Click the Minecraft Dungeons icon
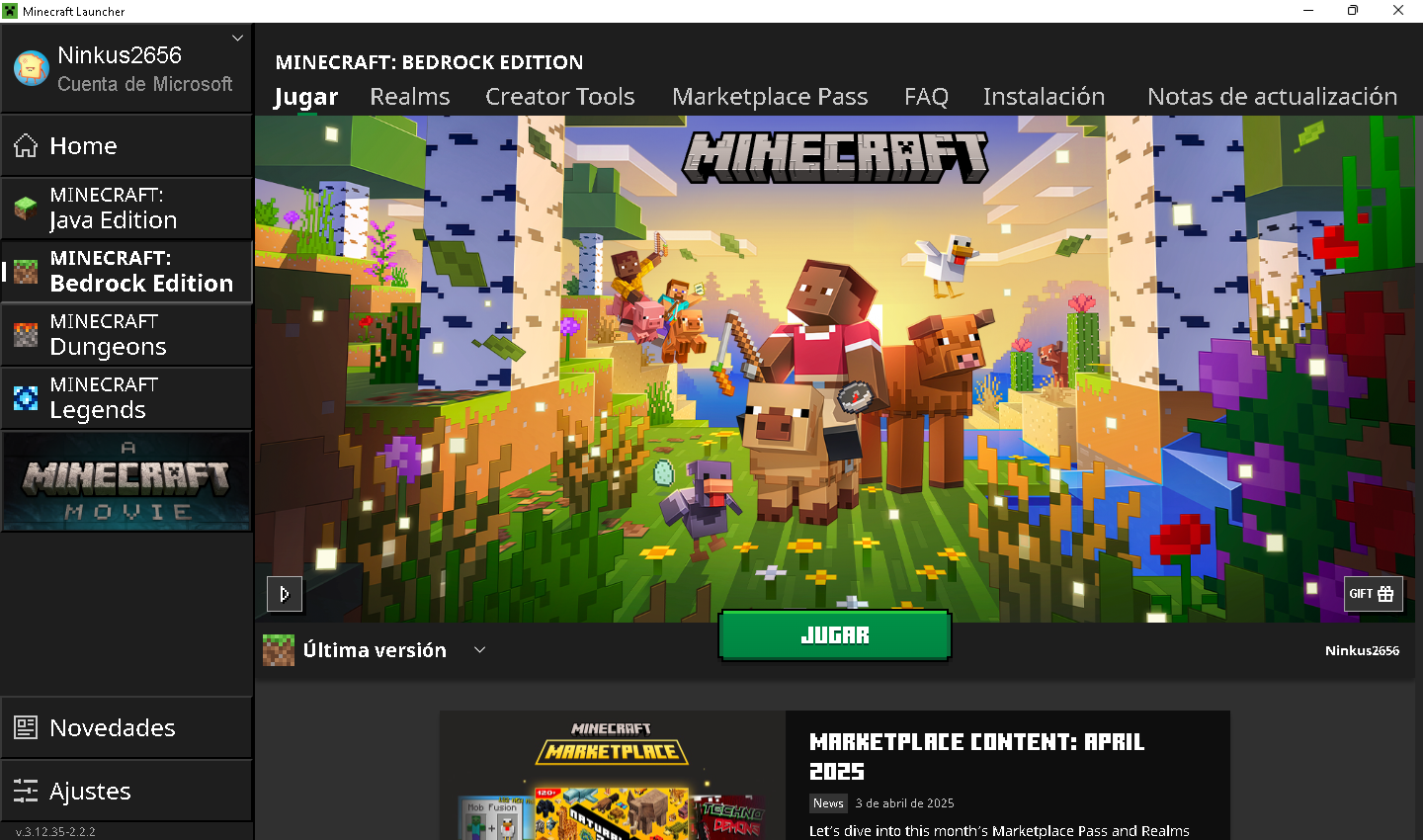This screenshot has height=840, width=1423. pos(26,335)
